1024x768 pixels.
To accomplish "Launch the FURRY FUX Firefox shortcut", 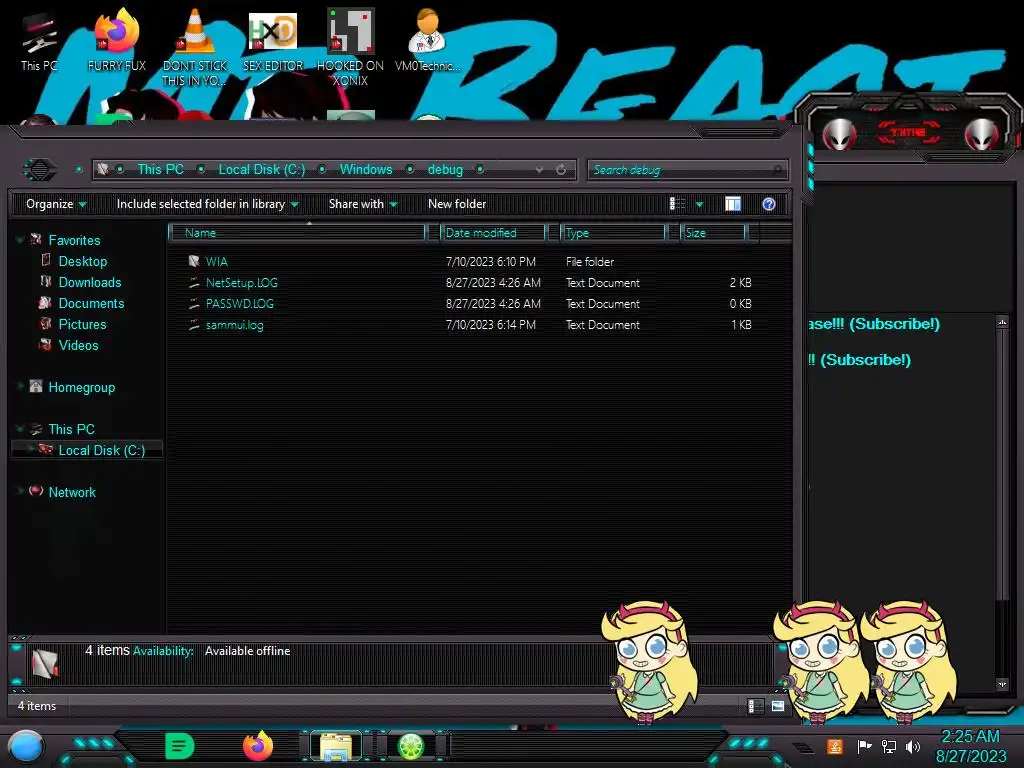I will click(x=116, y=39).
